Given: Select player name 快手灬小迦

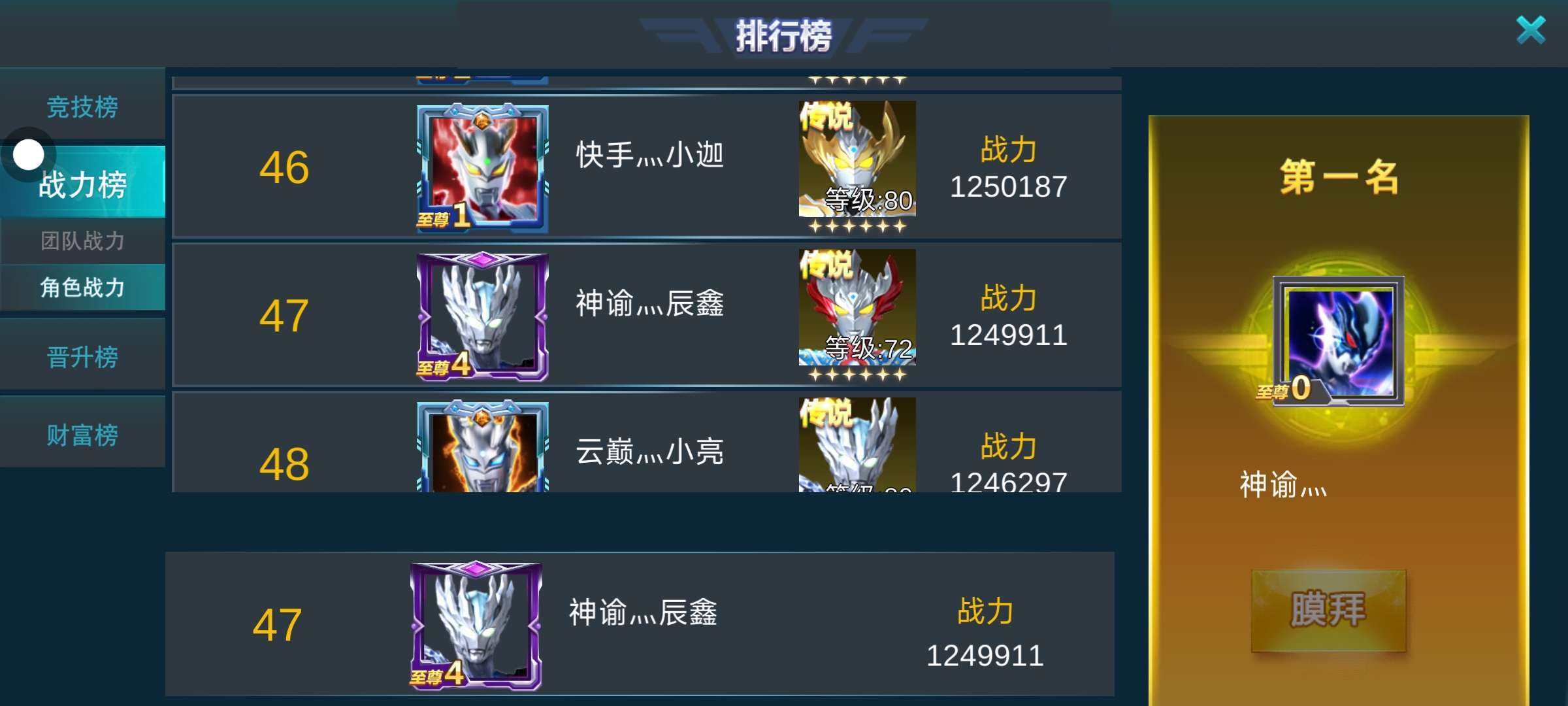Looking at the screenshot, I should tap(649, 156).
